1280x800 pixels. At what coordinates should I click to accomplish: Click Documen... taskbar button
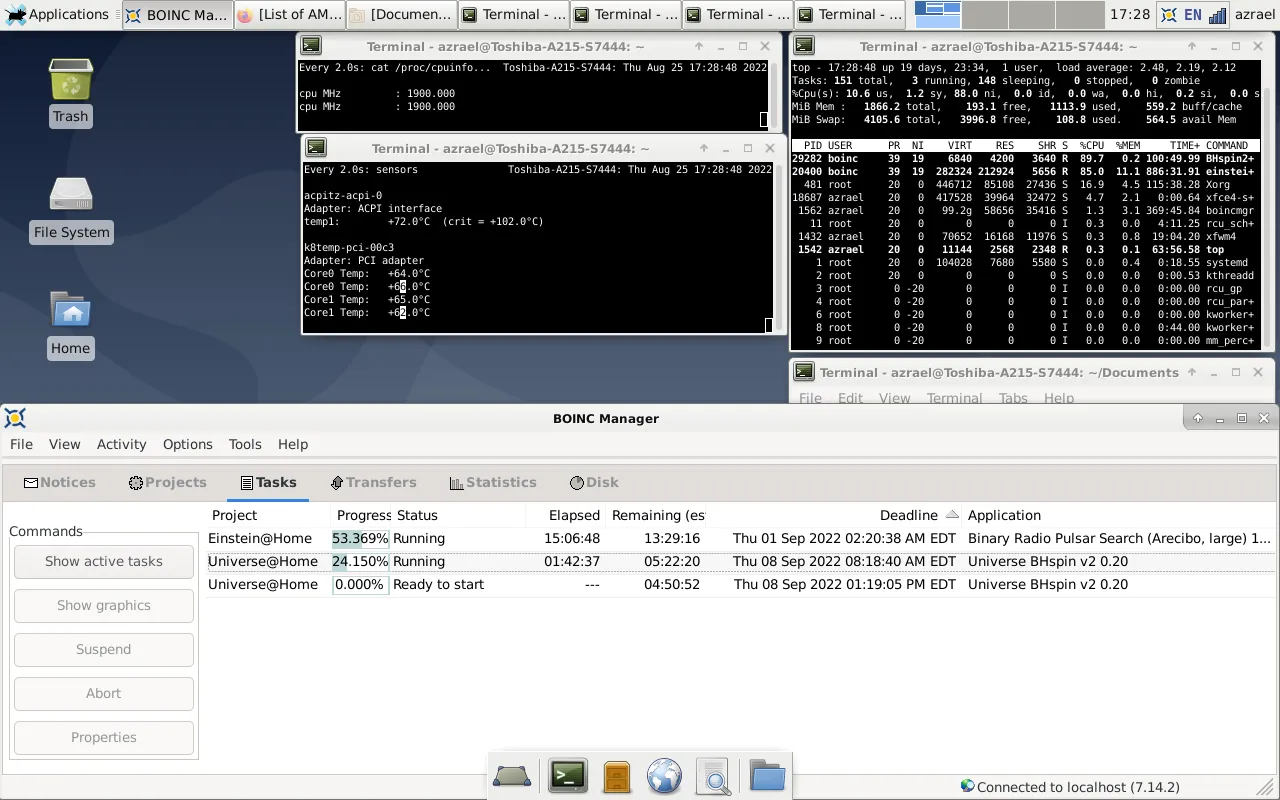(x=402, y=15)
